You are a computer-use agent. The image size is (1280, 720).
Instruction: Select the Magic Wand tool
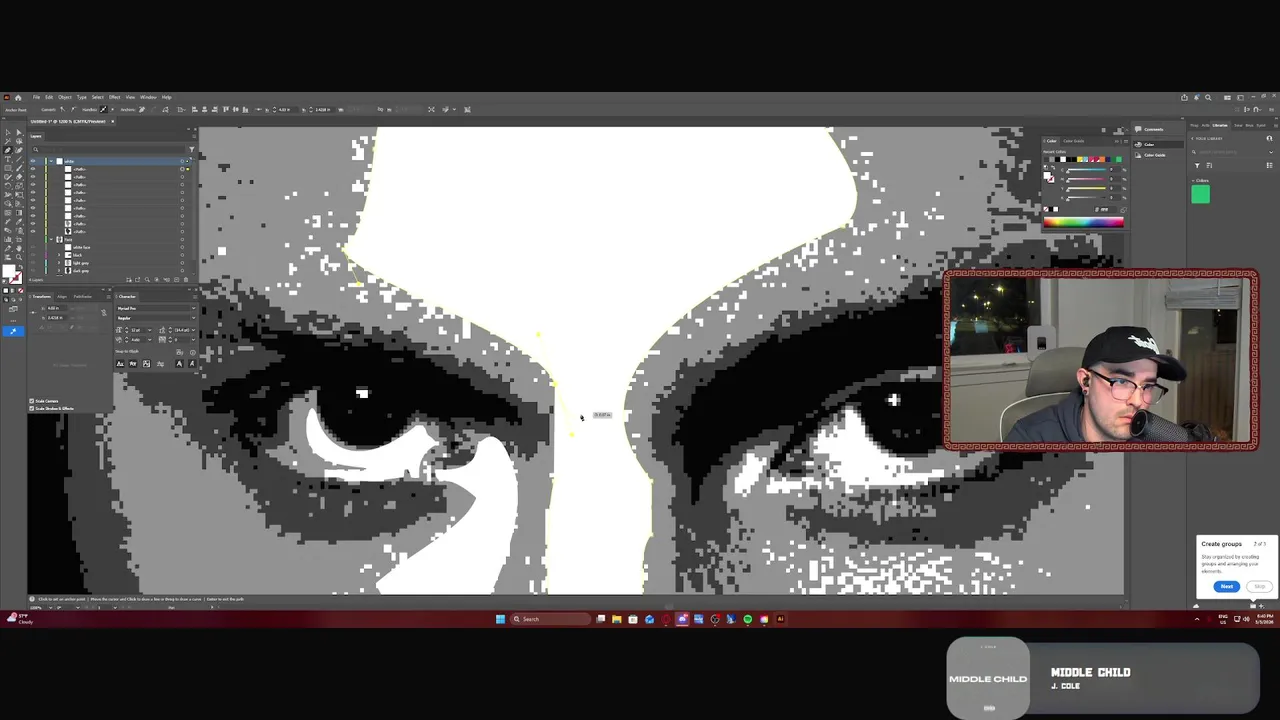[8, 141]
